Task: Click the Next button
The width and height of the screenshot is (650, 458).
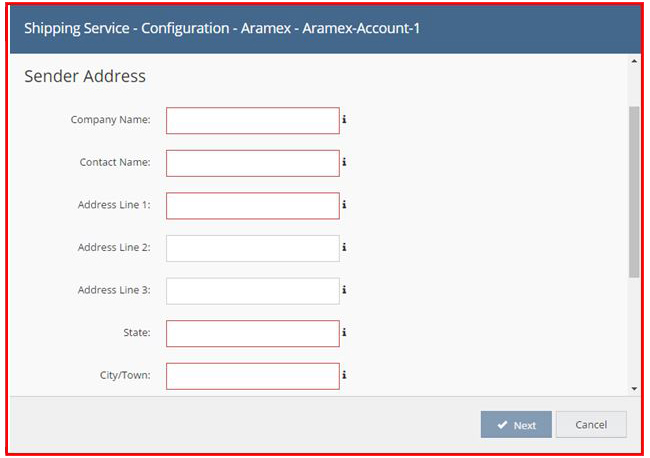Action: tap(516, 424)
